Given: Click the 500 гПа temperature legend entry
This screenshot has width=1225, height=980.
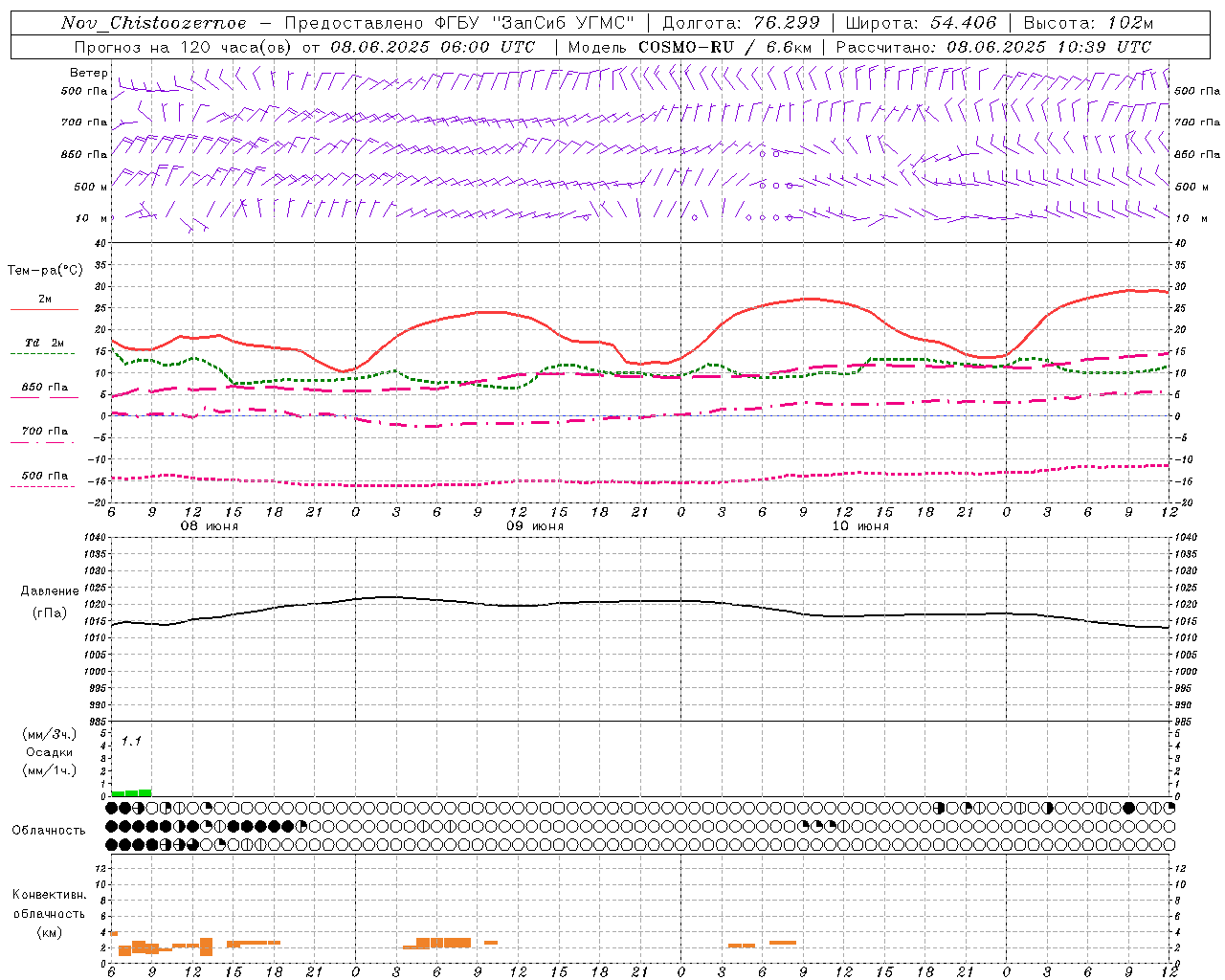Looking at the screenshot, I should (x=44, y=476).
